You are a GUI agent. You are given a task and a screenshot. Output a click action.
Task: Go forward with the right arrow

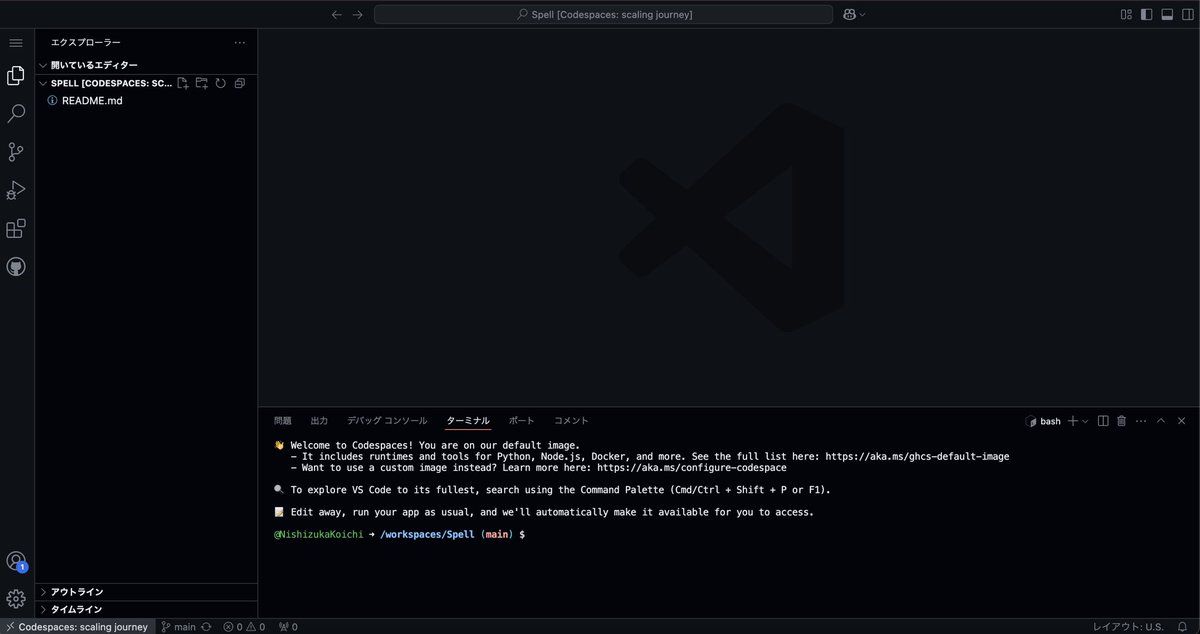(x=358, y=14)
